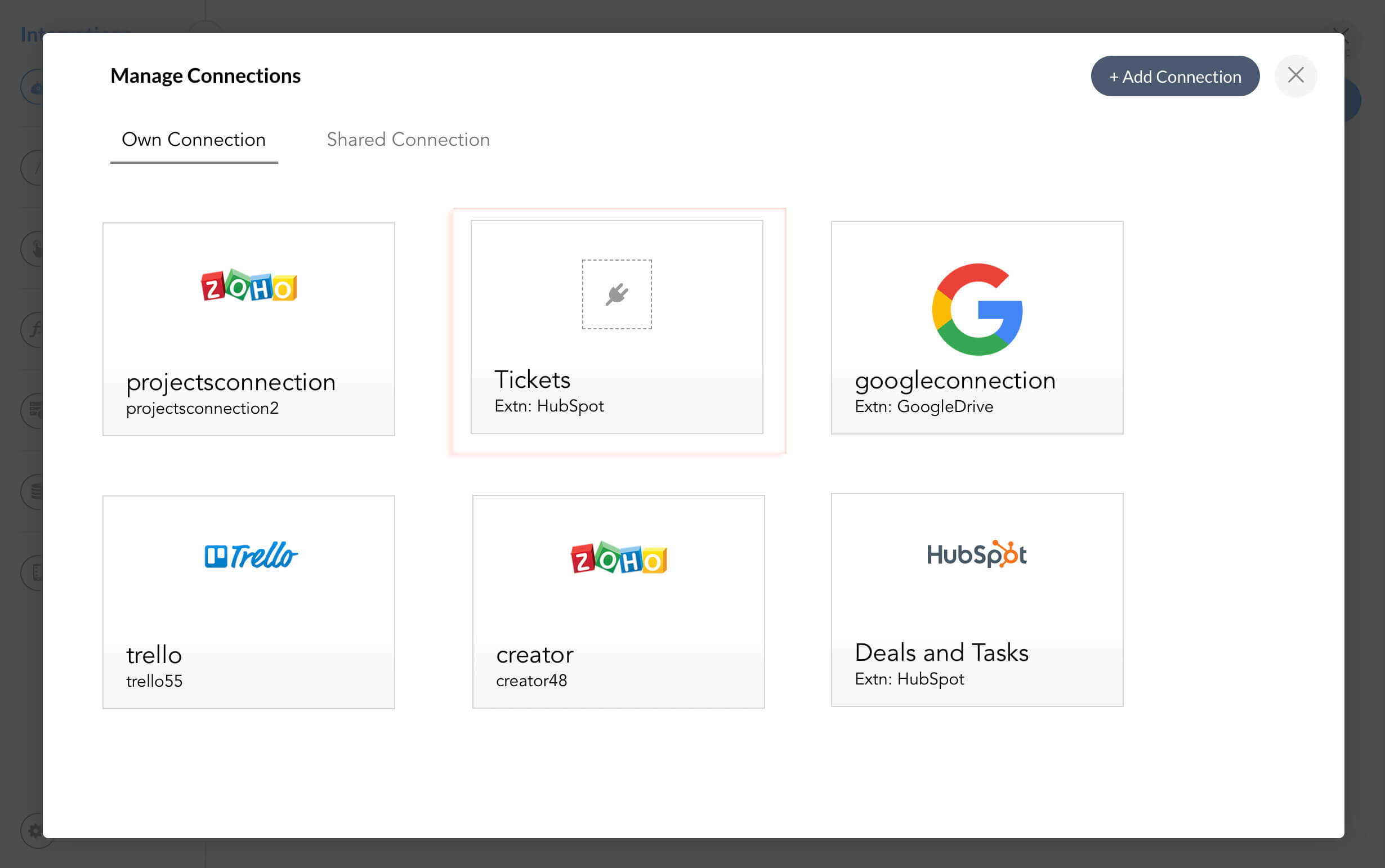Click the Zoho logo on projectsconnection card
Screen dimensions: 1385x868
249,287
